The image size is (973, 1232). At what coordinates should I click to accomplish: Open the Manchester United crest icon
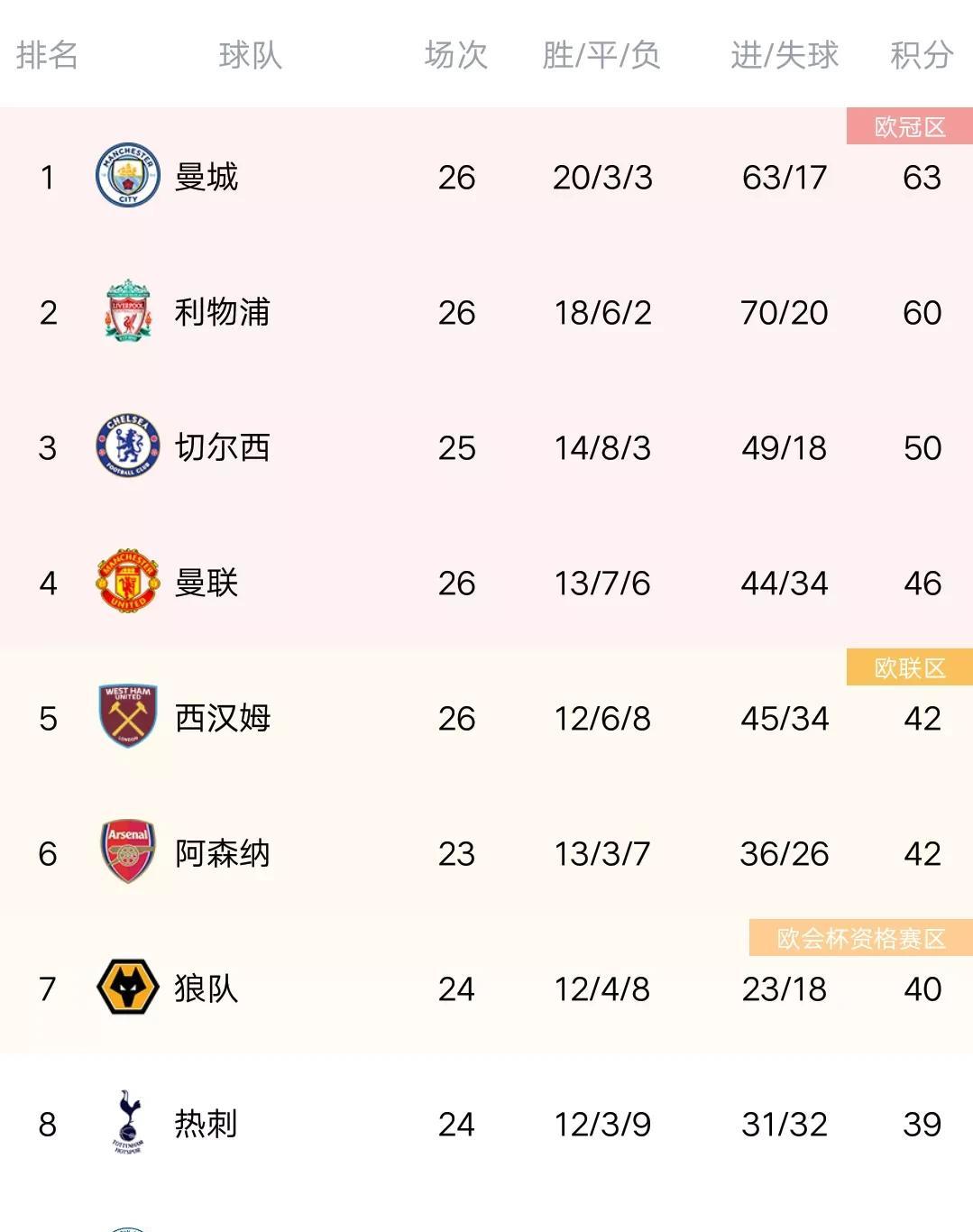point(128,581)
